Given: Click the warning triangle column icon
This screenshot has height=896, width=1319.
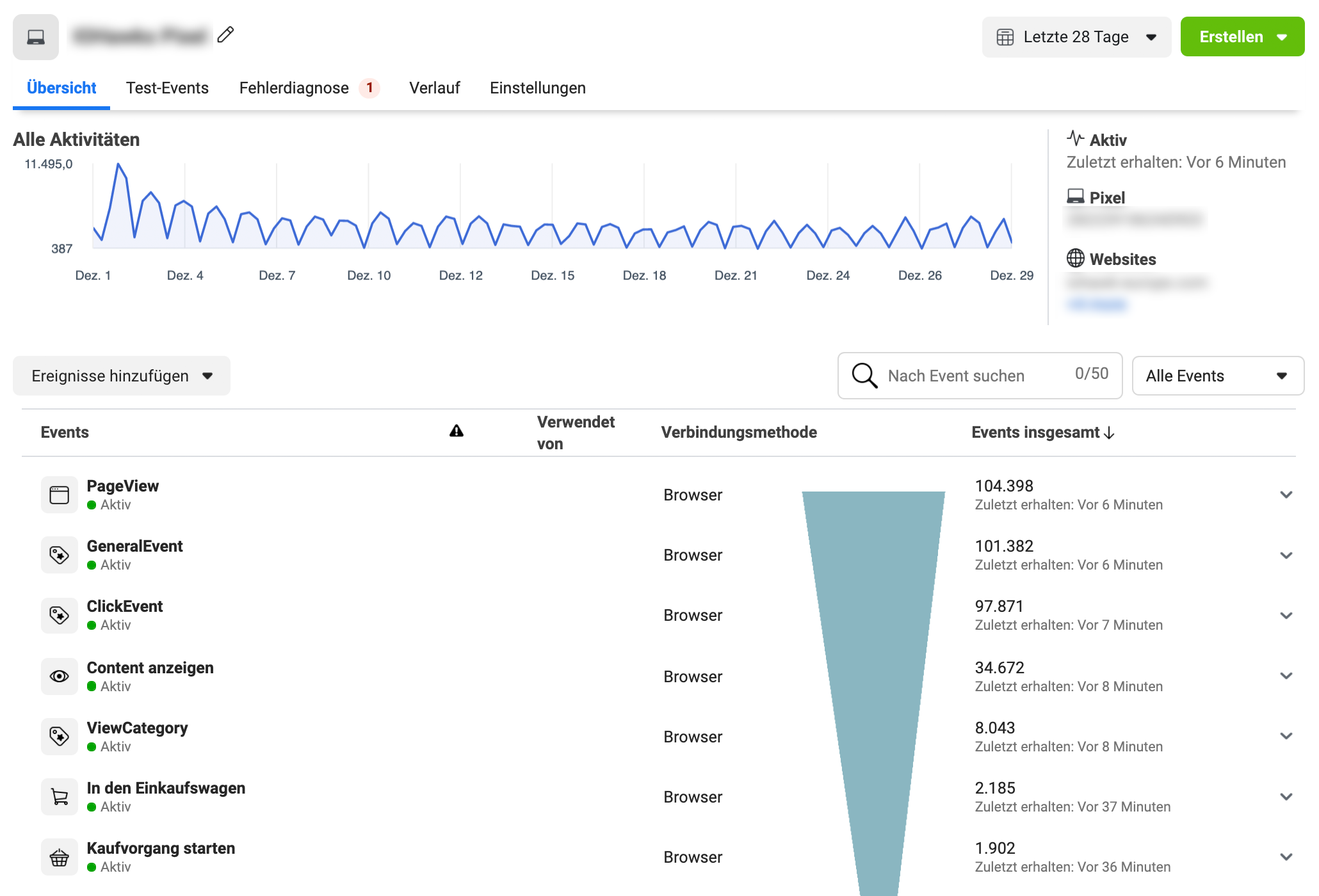Looking at the screenshot, I should pos(456,431).
